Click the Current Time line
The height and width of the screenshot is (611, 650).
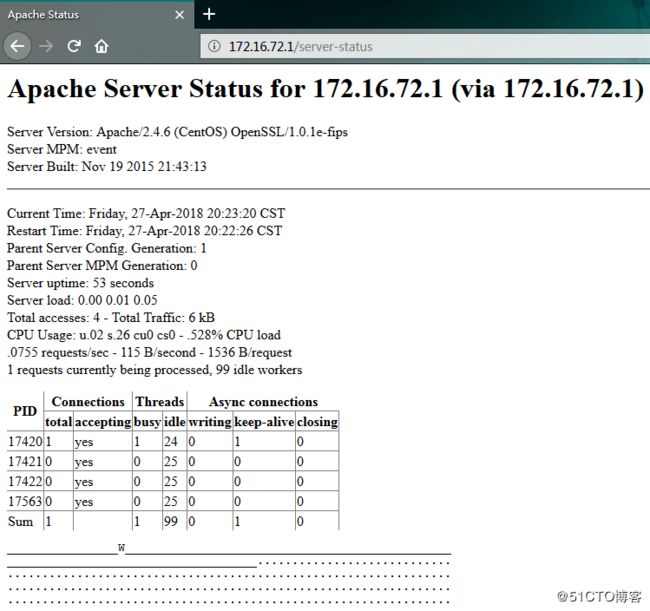(146, 213)
